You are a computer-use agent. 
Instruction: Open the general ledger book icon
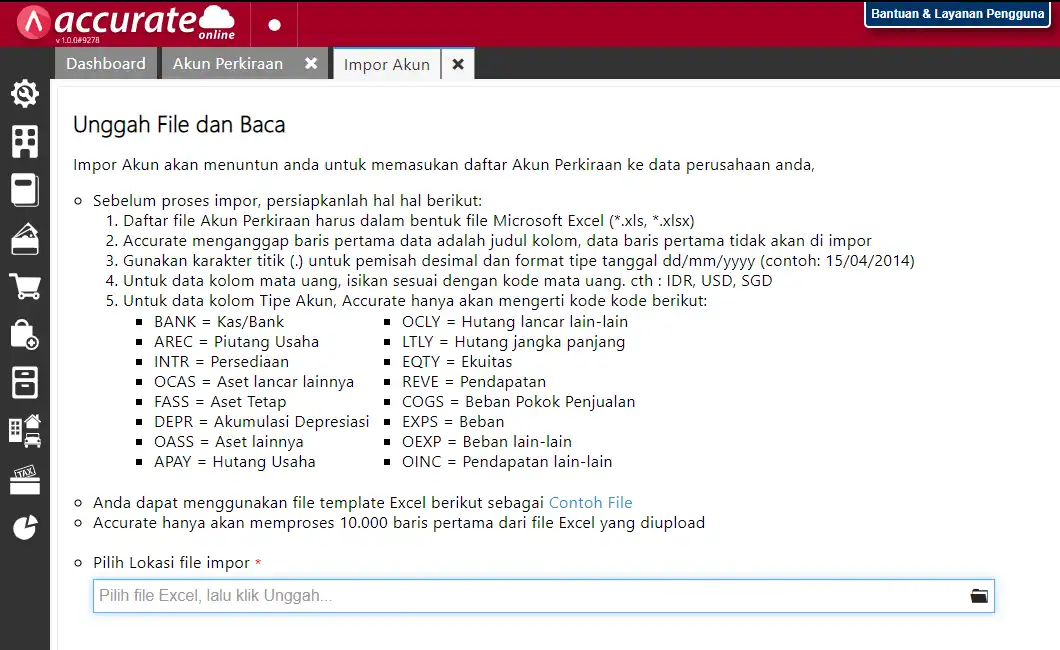[x=25, y=190]
